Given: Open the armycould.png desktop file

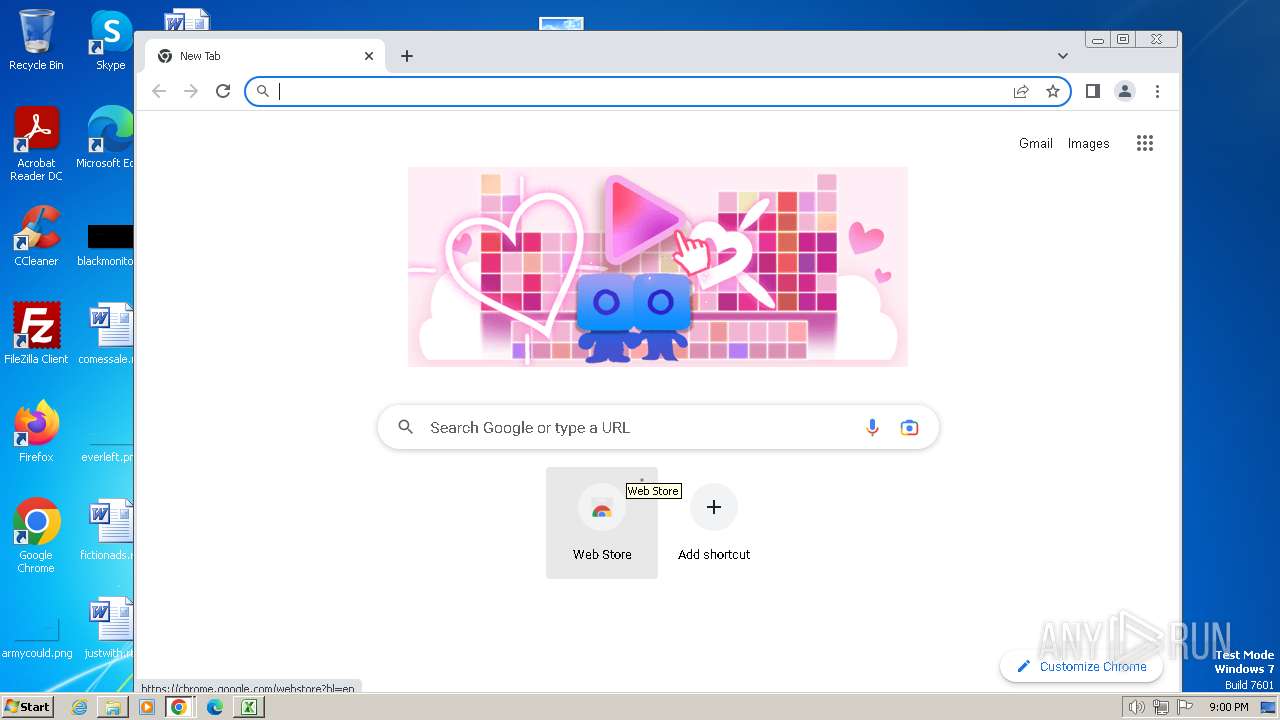Looking at the screenshot, I should point(36,638).
